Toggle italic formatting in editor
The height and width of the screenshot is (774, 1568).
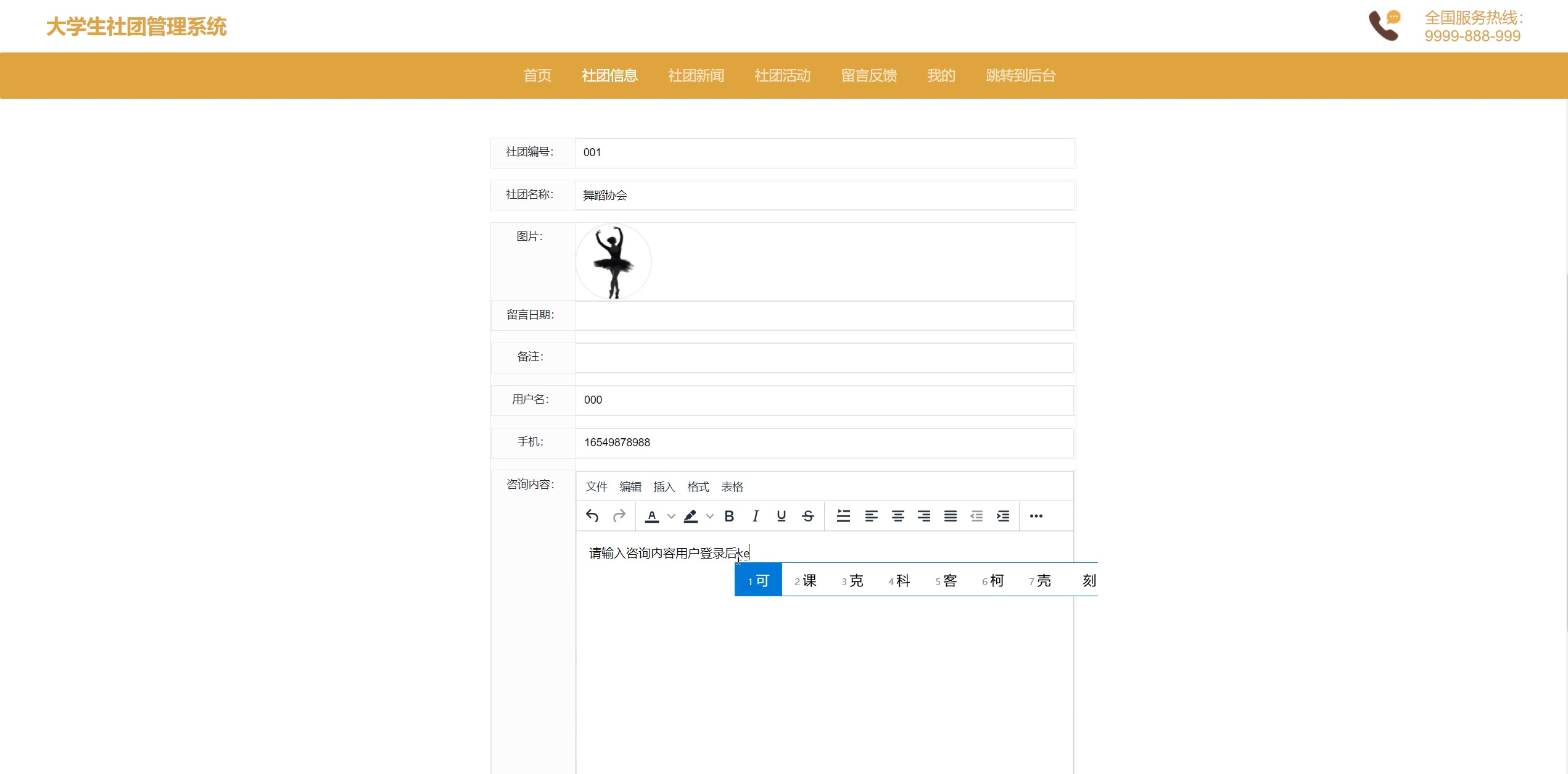[756, 516]
